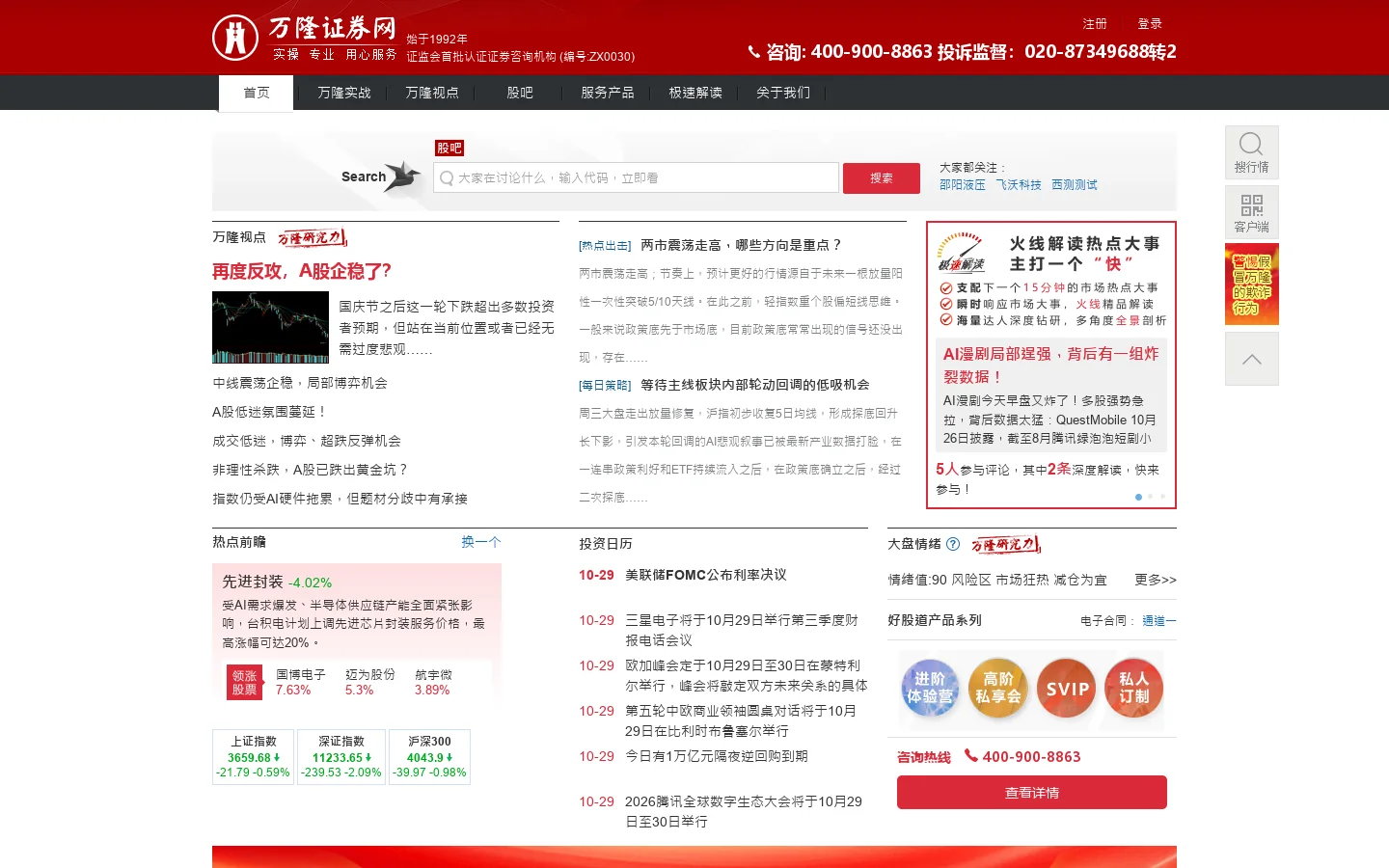Open the 搜行情 search sidebar icon
This screenshot has width=1389, height=868.
[1252, 152]
